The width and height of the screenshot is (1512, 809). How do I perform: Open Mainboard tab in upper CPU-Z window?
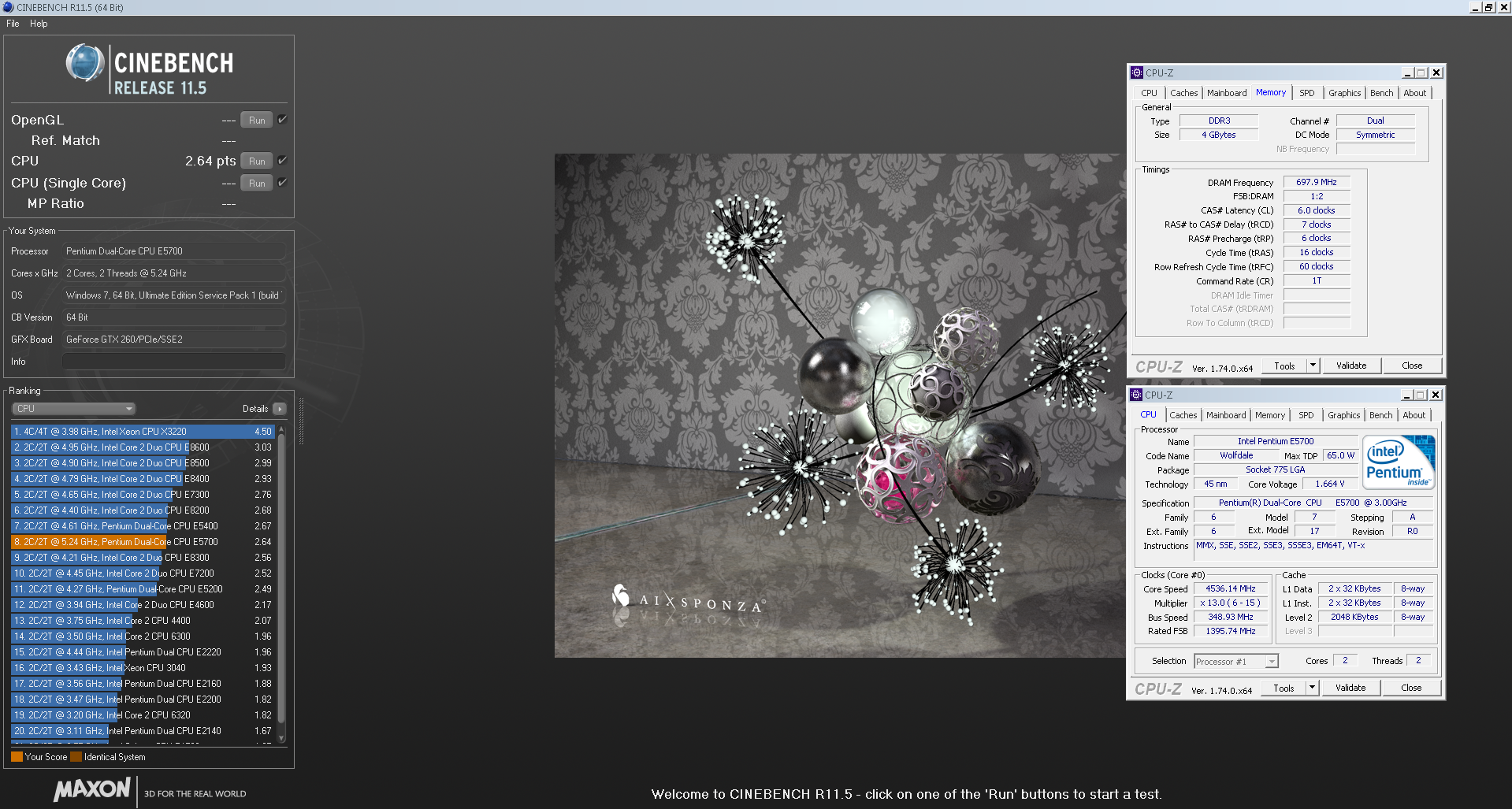[1227, 93]
